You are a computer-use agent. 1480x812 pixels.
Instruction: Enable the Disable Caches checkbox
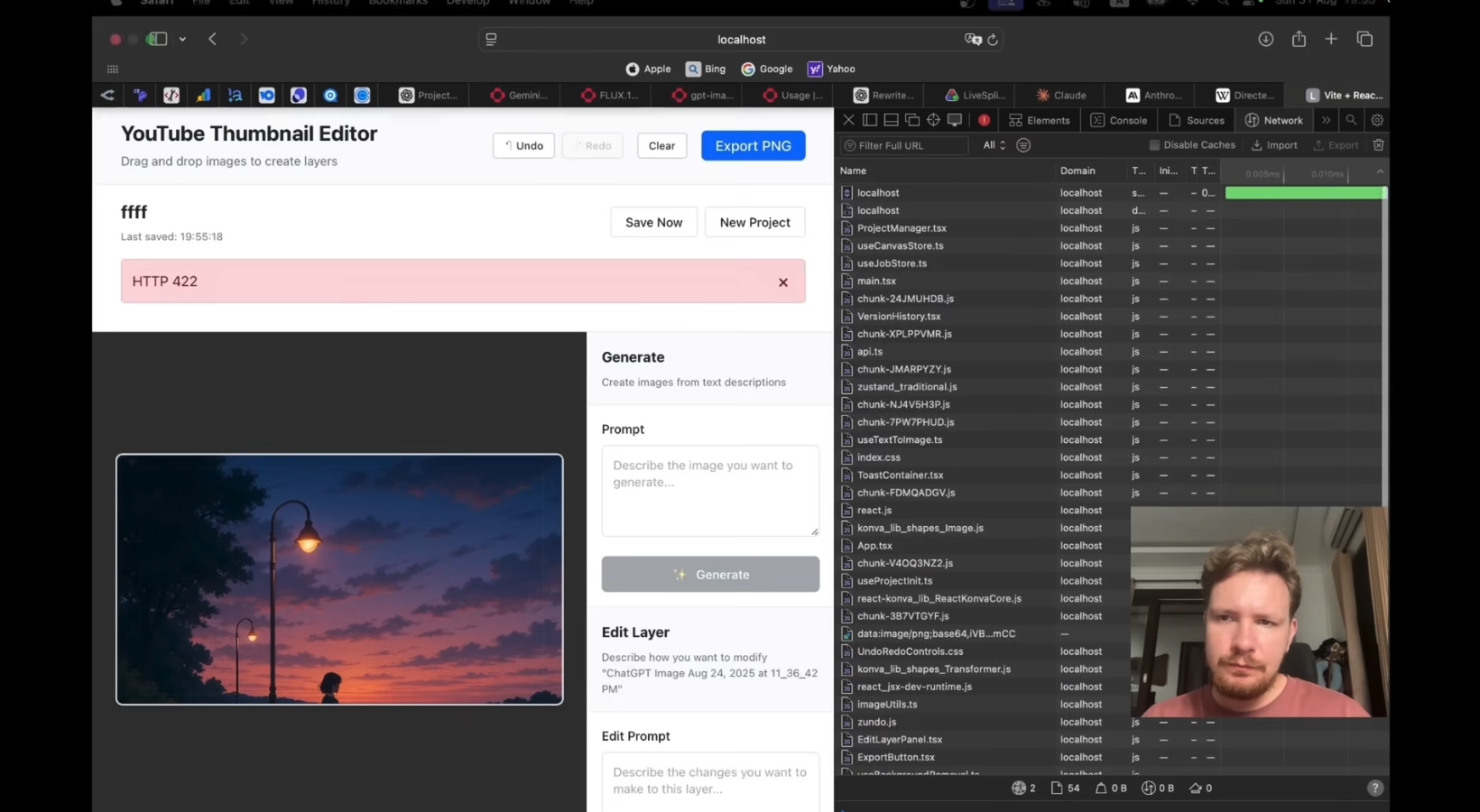[1154, 145]
